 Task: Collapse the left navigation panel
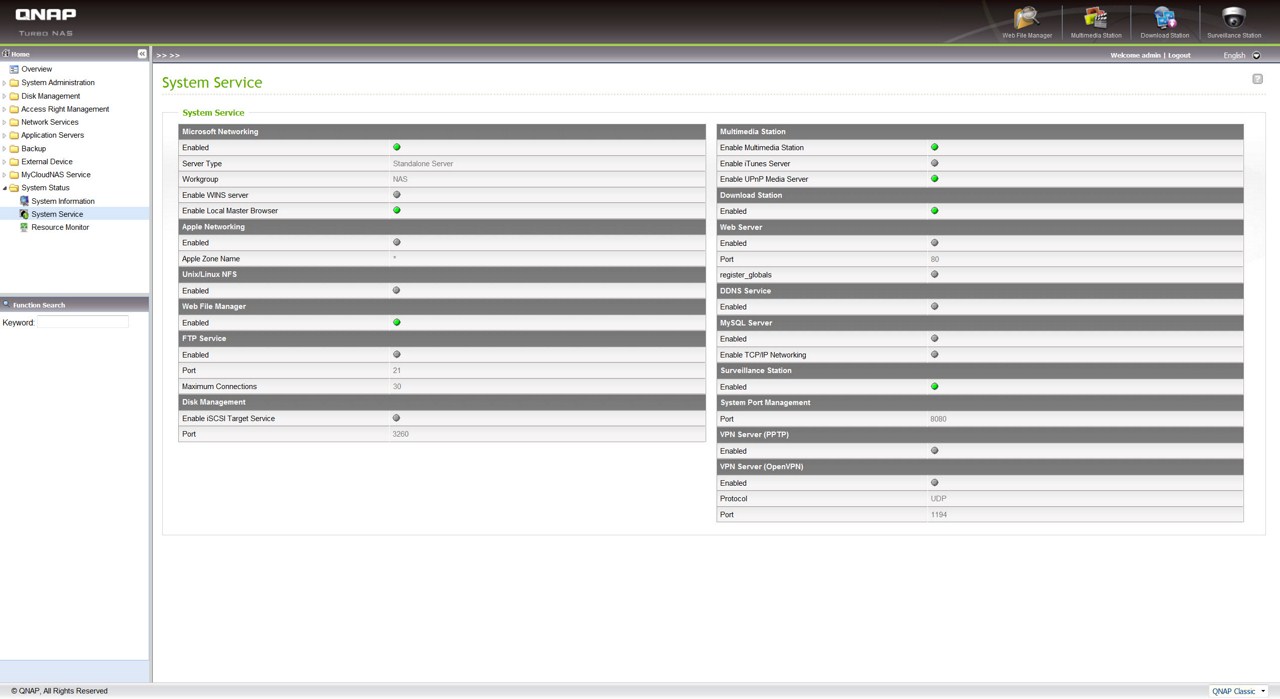142,54
